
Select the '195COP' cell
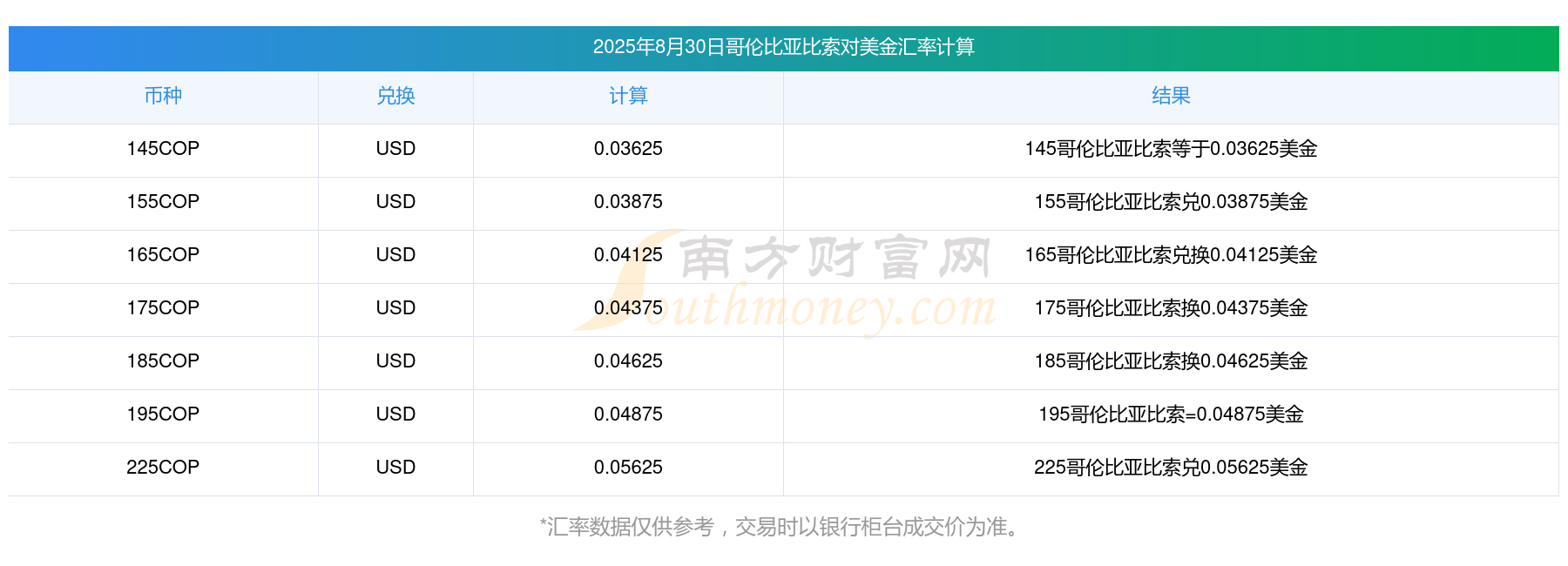click(x=163, y=414)
